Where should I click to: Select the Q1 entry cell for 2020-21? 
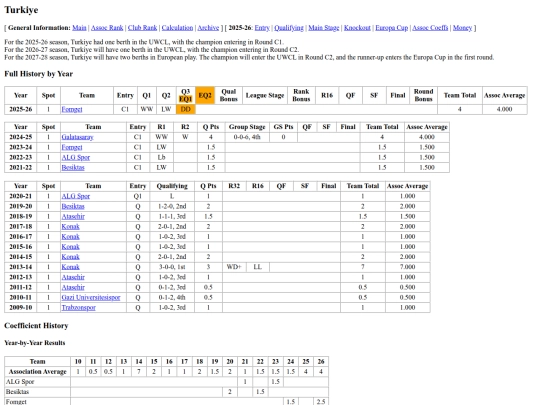click(x=138, y=196)
